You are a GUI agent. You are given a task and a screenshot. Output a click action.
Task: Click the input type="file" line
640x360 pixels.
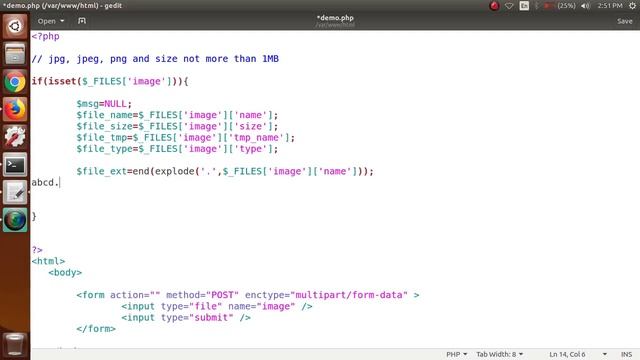coord(217,306)
